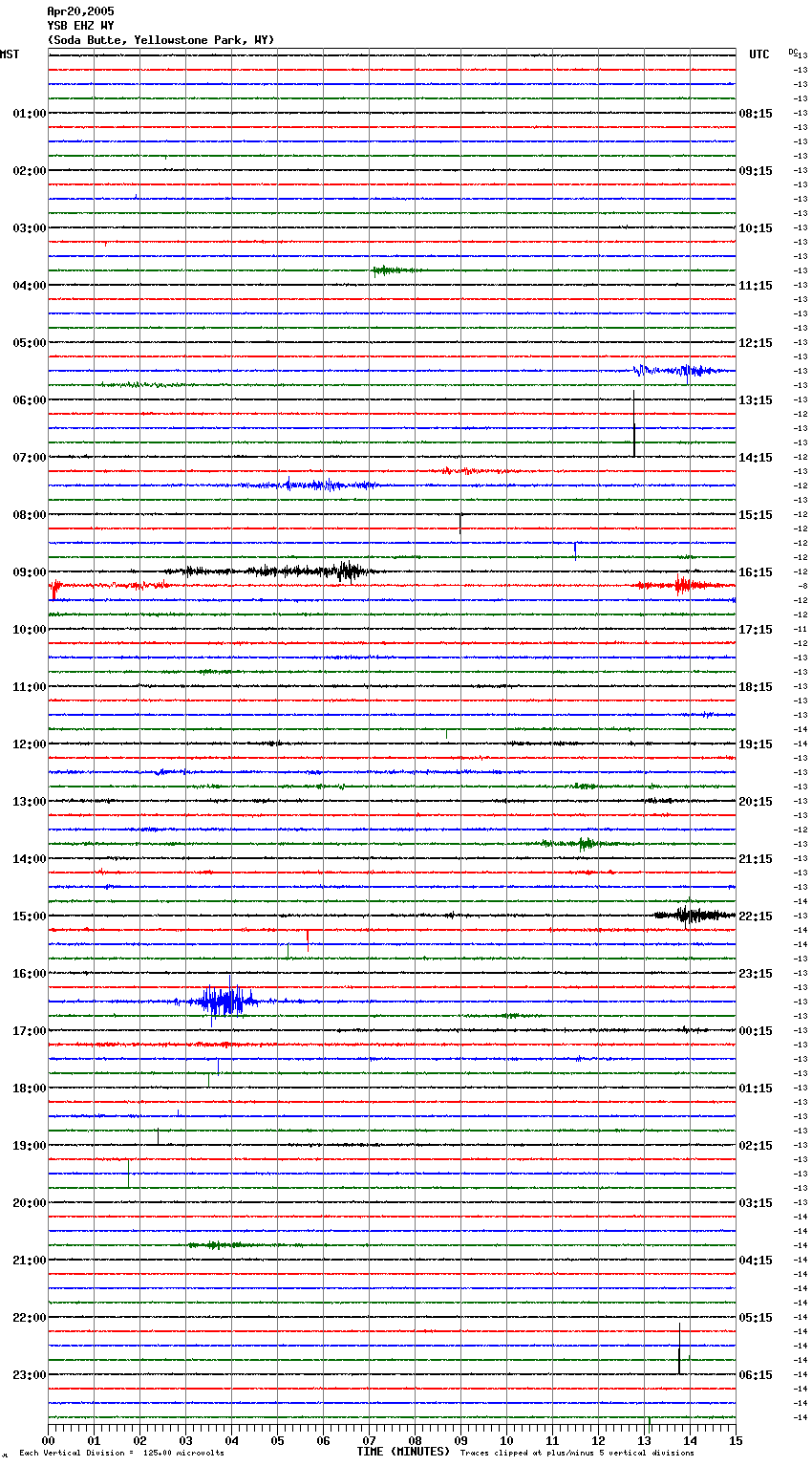
Task: Select the '07:00' MST time label
Action: (x=30, y=458)
